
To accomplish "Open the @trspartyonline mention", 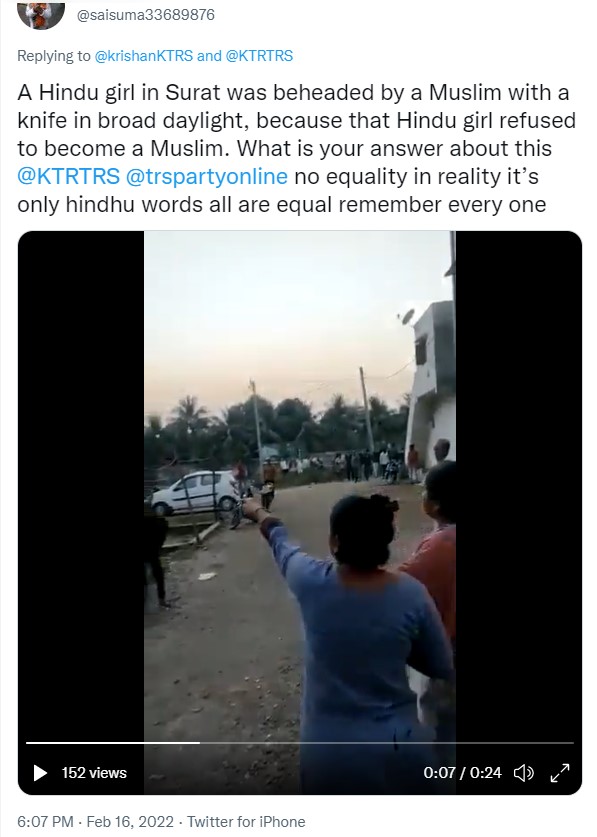I will [x=206, y=176].
